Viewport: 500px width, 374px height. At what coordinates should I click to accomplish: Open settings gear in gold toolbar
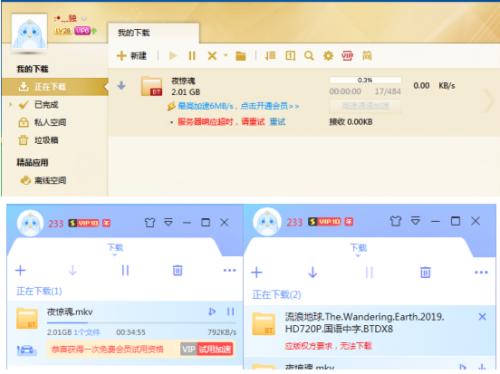(328, 56)
